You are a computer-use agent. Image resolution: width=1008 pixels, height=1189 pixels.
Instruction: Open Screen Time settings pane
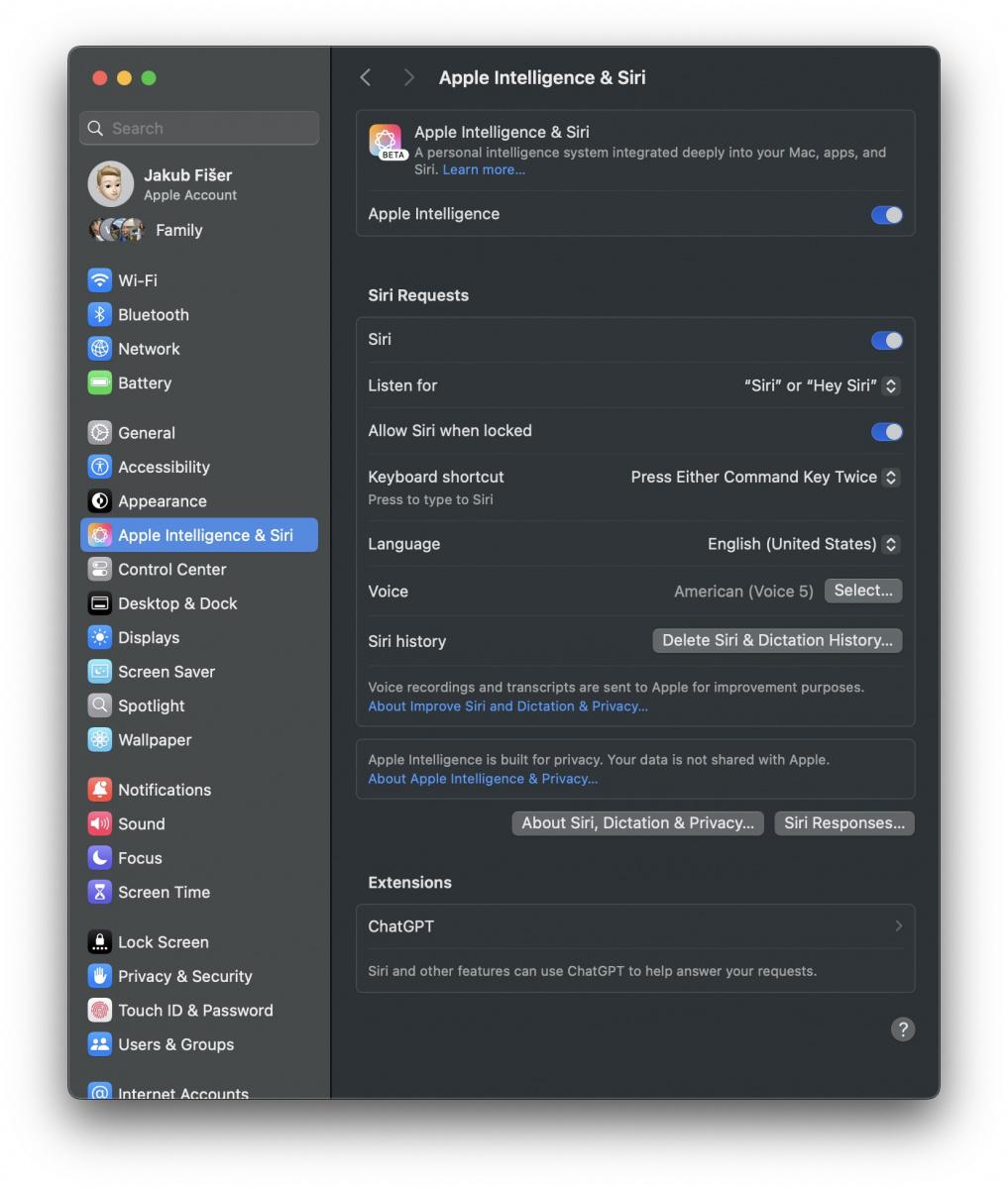click(x=199, y=893)
